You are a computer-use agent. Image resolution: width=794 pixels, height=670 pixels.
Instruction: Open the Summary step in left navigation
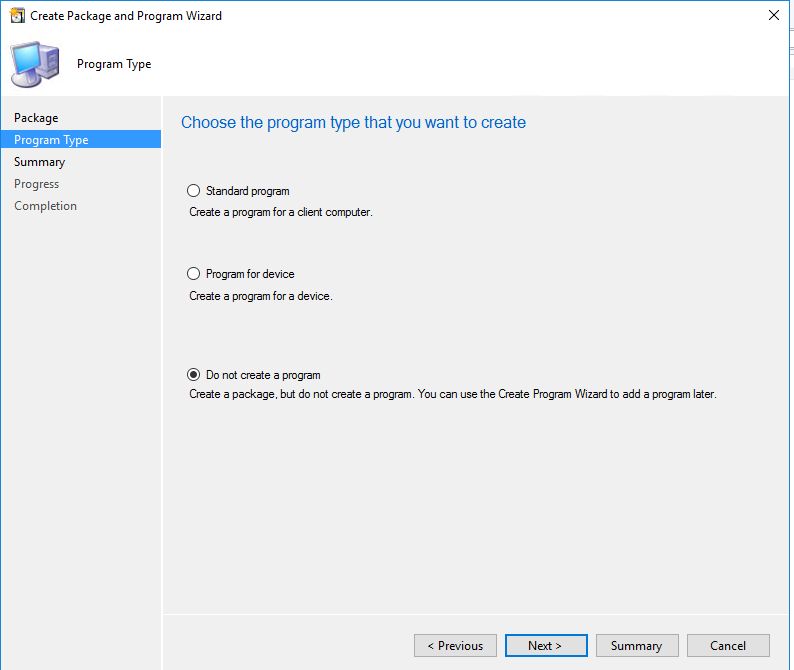[39, 162]
